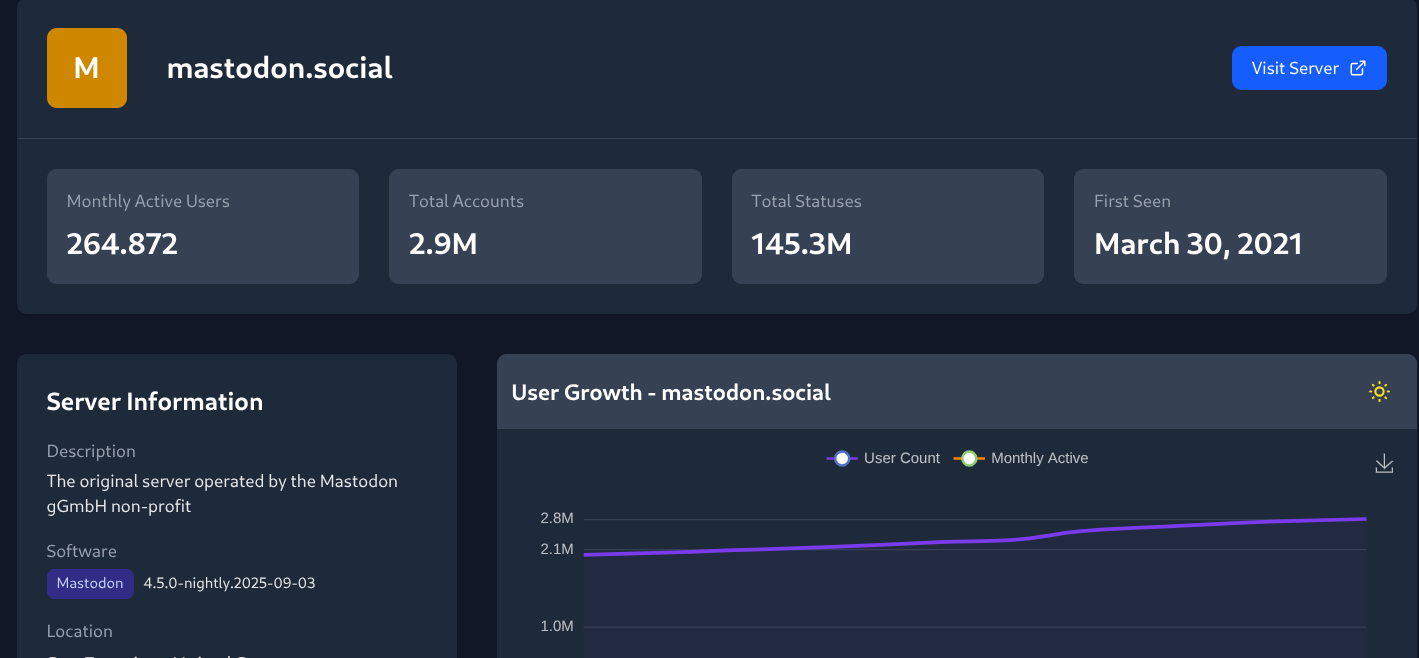
Task: Select the server description text
Action: tap(222, 494)
